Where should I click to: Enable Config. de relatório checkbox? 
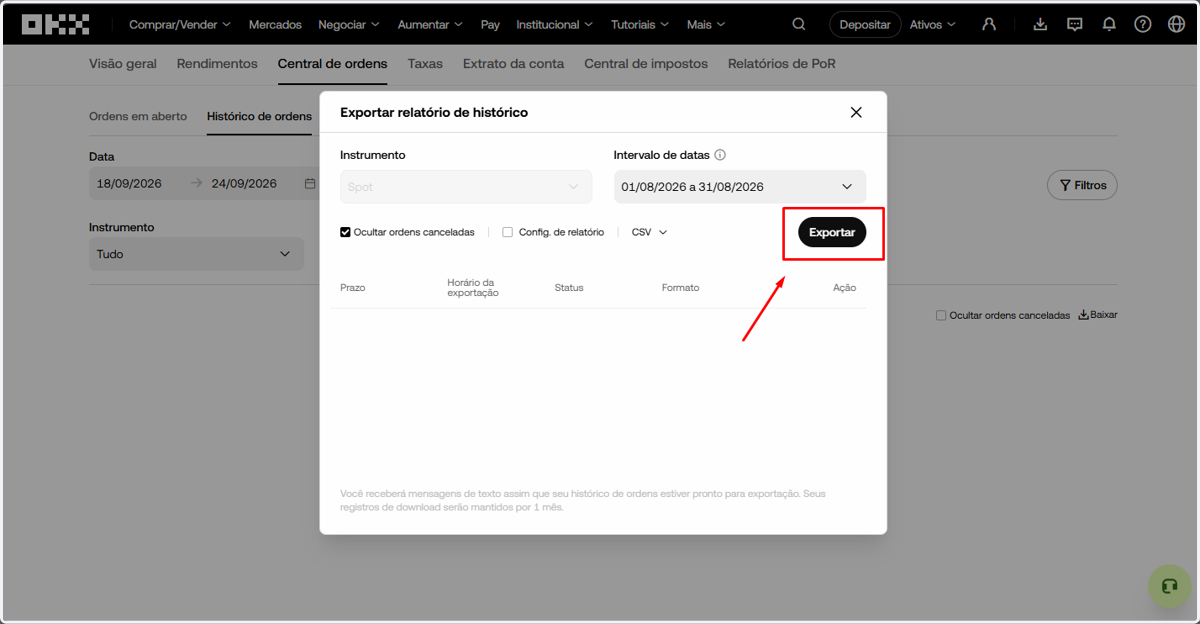coord(508,232)
